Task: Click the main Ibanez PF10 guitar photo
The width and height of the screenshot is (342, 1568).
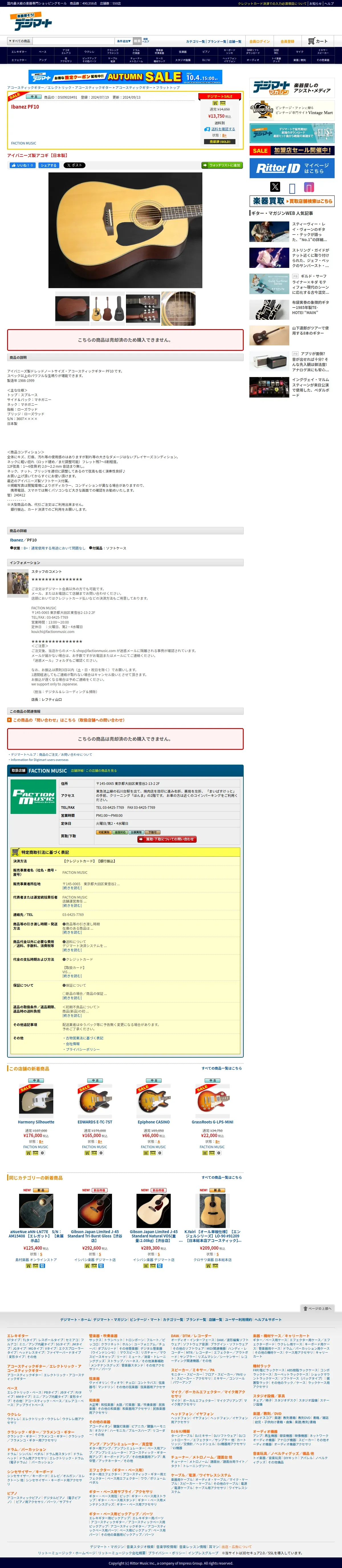Action: point(125,231)
